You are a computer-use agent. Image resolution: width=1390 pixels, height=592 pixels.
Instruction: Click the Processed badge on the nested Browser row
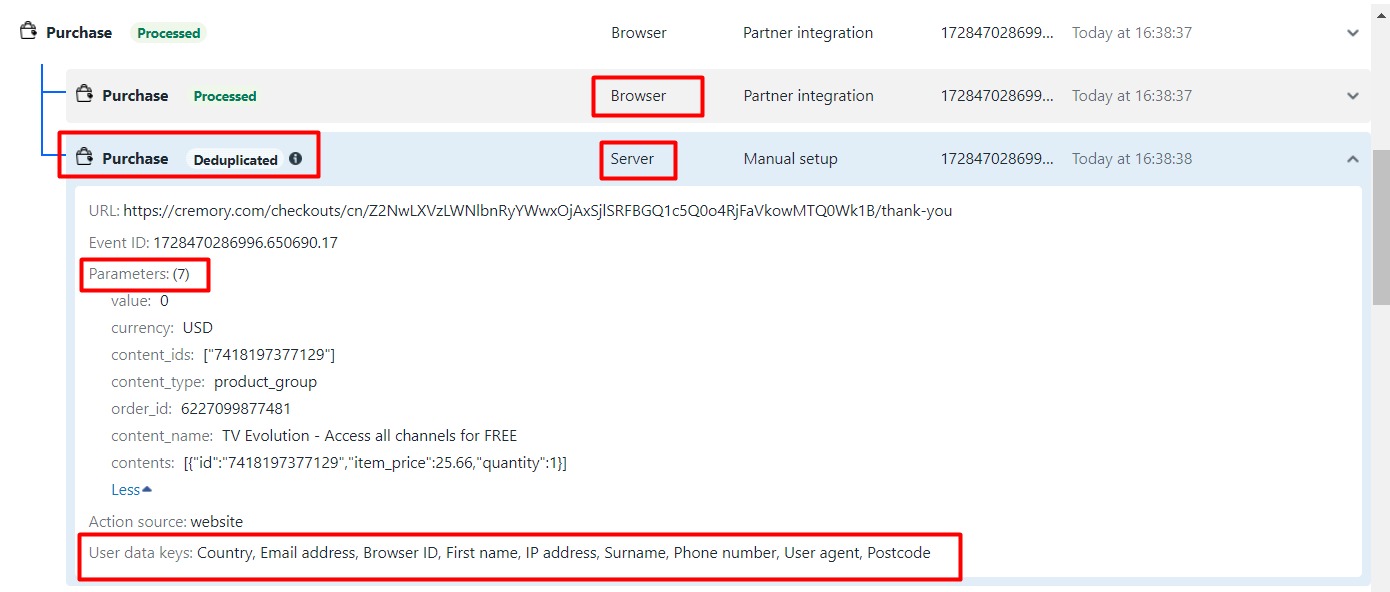(x=225, y=96)
